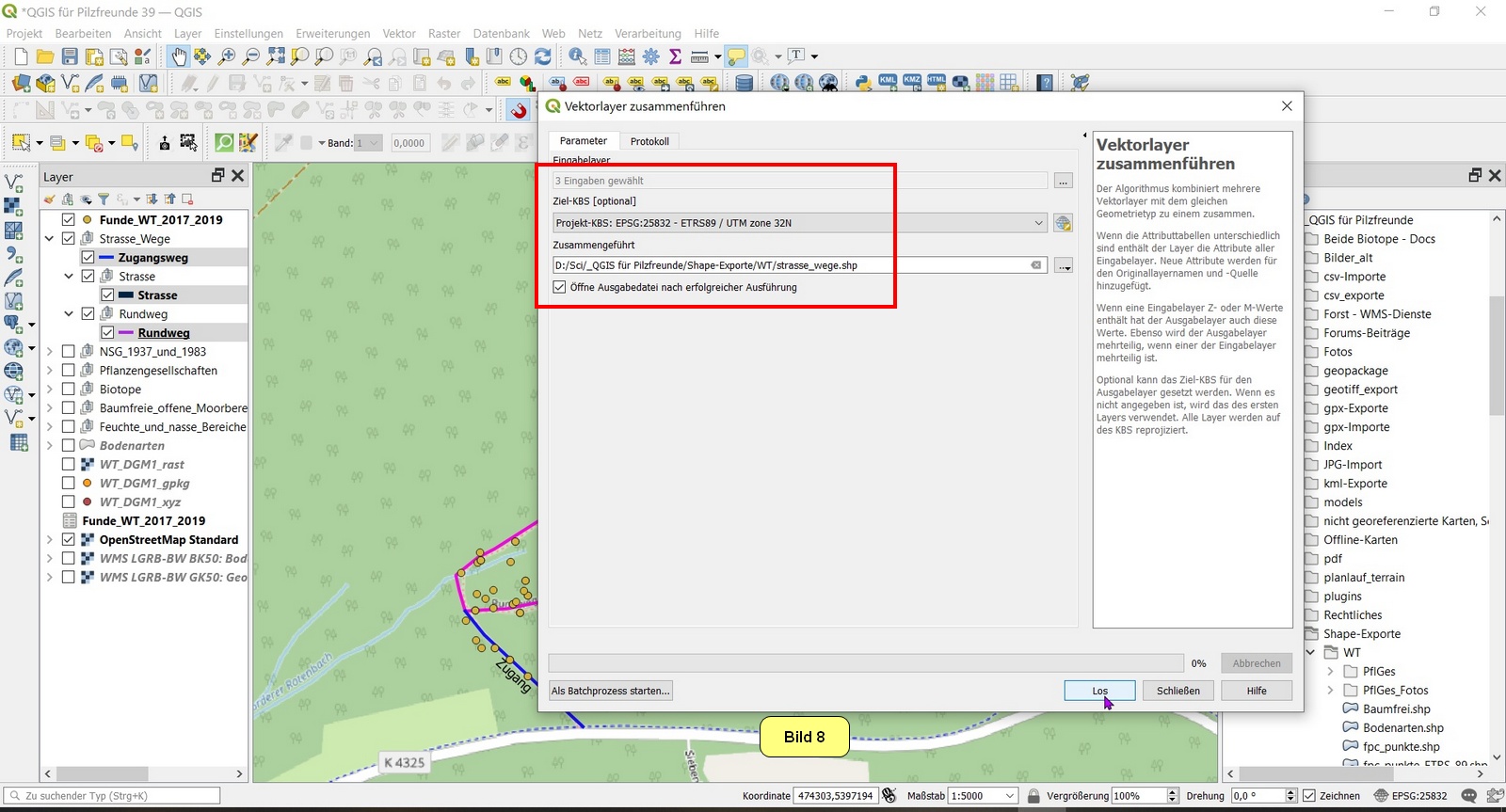The image size is (1506, 812).
Task: Open the Identify Features tool
Action: tap(577, 57)
